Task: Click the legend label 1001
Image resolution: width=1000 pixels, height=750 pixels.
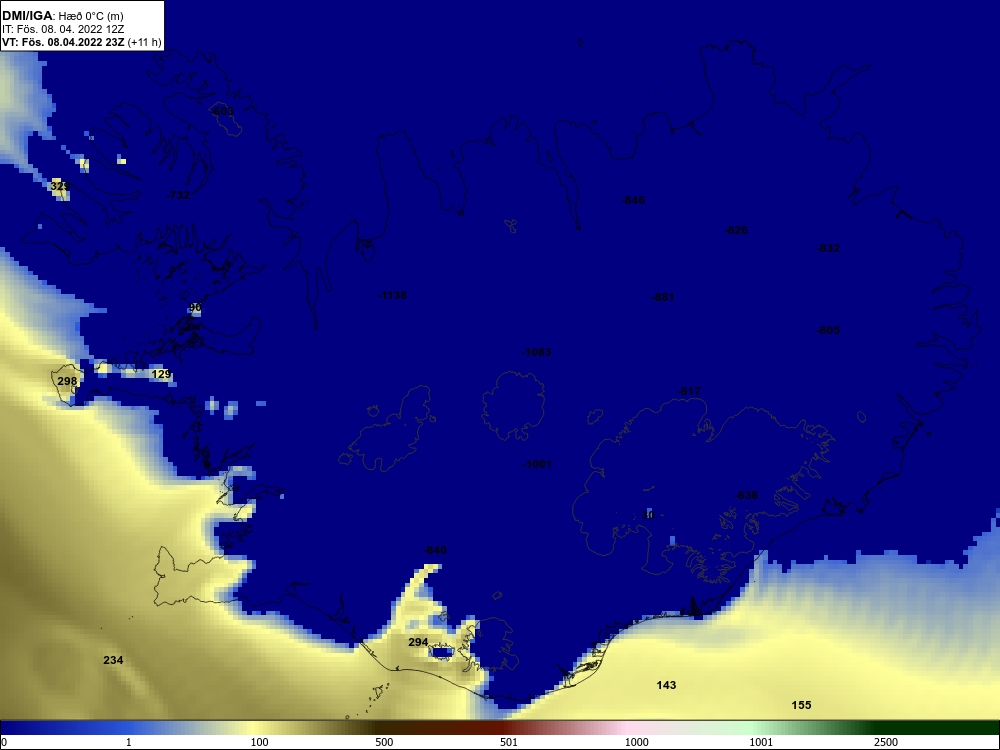Action: click(761, 742)
